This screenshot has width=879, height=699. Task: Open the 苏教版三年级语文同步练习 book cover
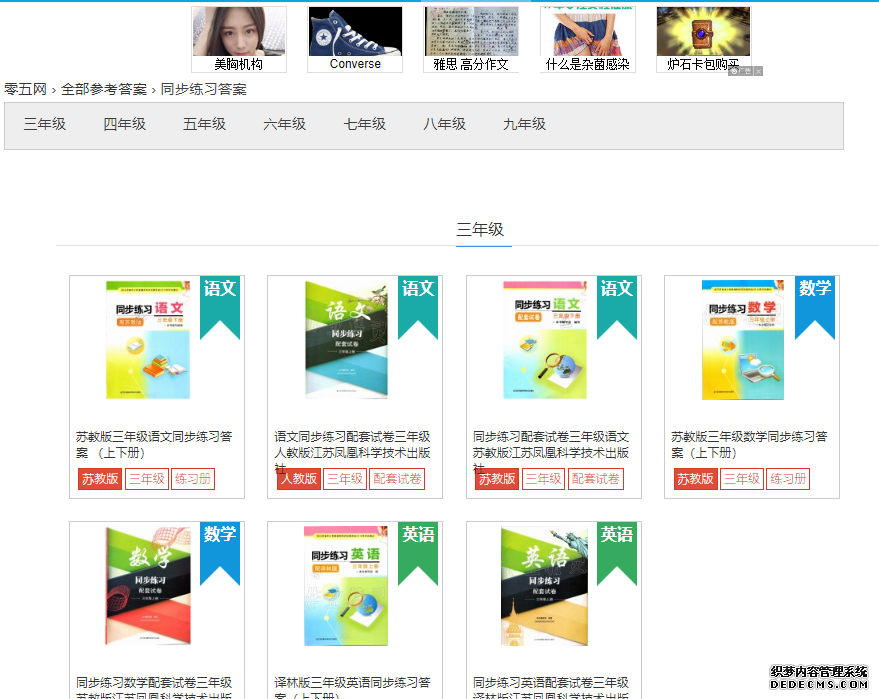tap(148, 340)
